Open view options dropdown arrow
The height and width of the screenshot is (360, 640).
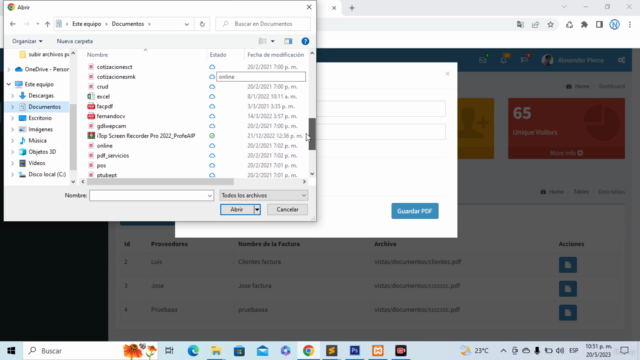point(273,41)
